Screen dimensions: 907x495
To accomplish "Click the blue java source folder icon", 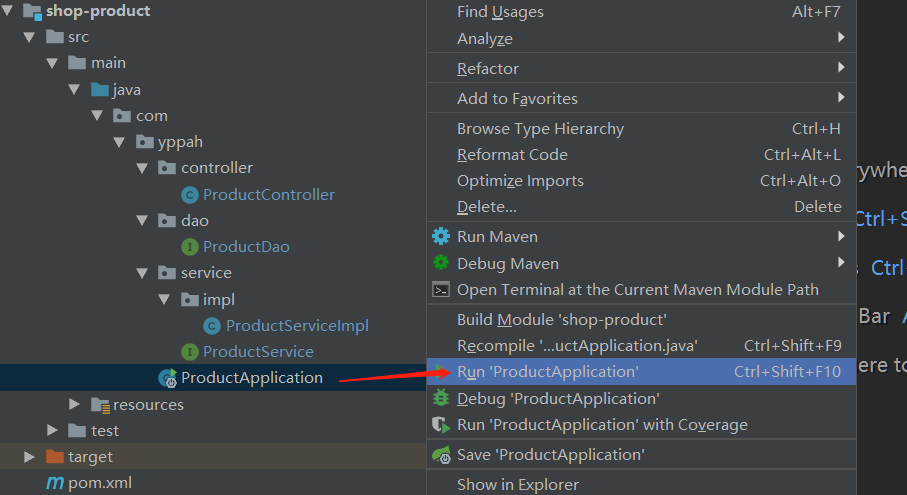I will (100, 90).
